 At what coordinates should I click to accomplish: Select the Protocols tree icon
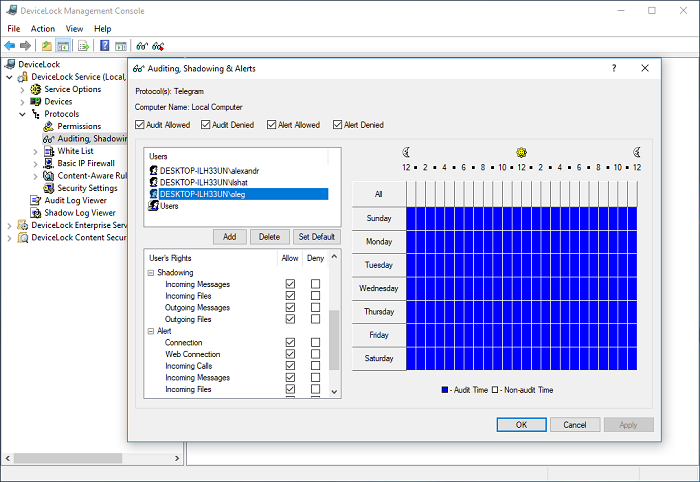click(36, 114)
